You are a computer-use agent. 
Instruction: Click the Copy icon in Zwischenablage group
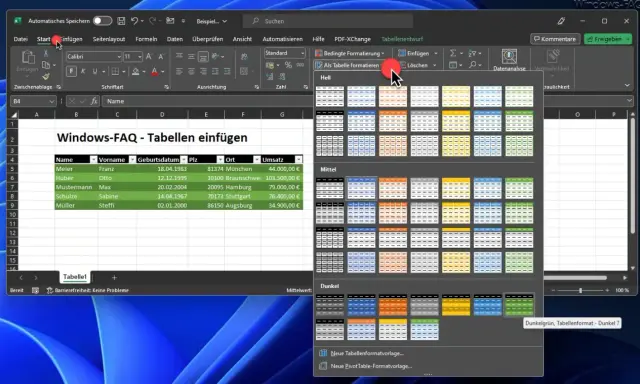[46, 65]
